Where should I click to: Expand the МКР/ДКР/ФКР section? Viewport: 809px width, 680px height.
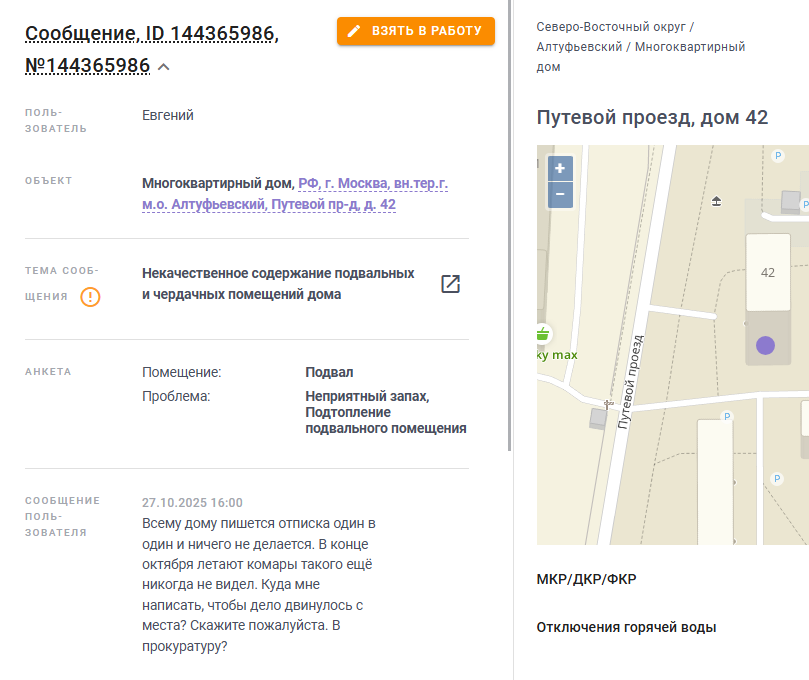(x=586, y=579)
